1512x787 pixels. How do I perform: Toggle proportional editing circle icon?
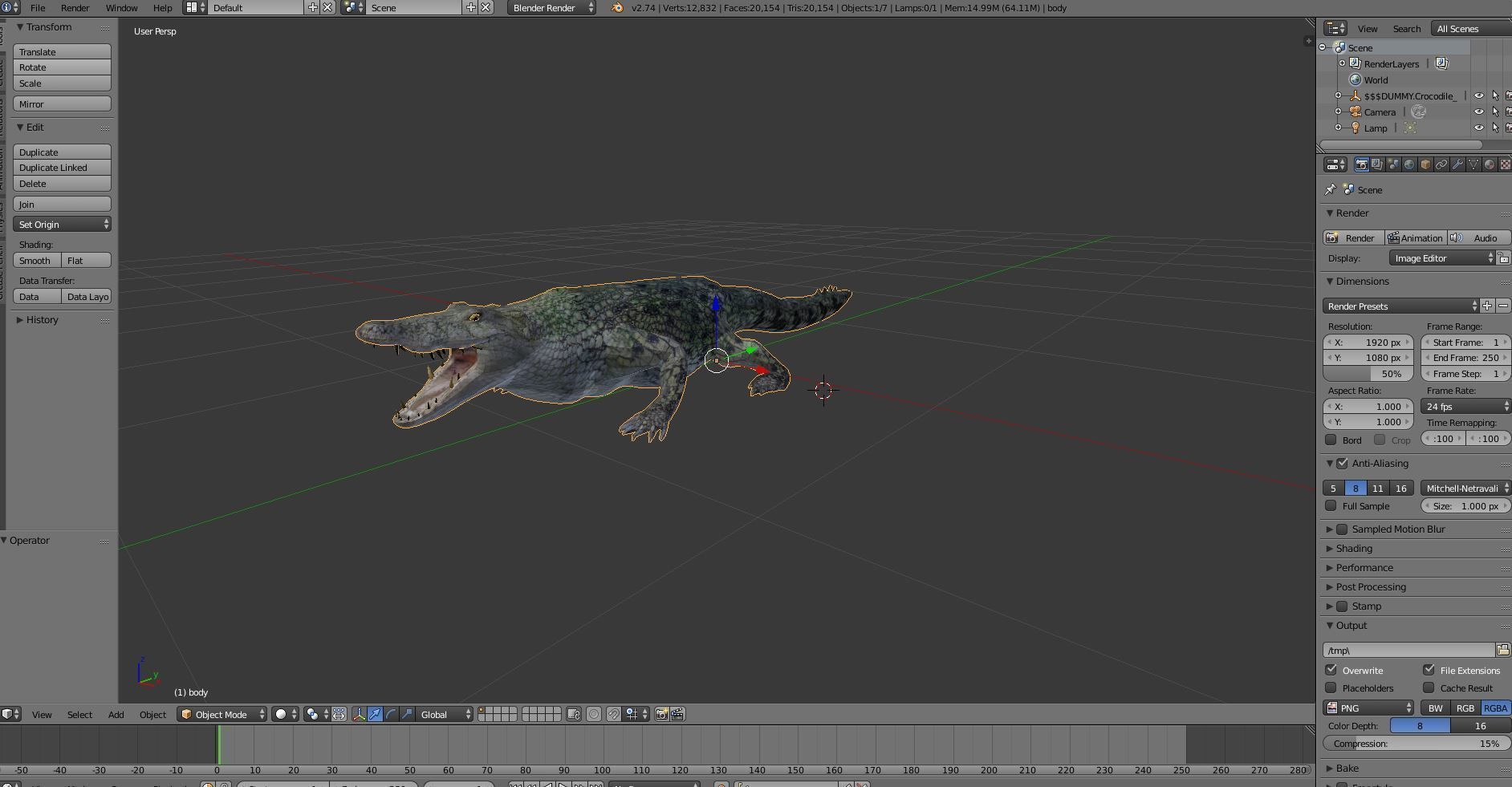pyautogui.click(x=594, y=714)
